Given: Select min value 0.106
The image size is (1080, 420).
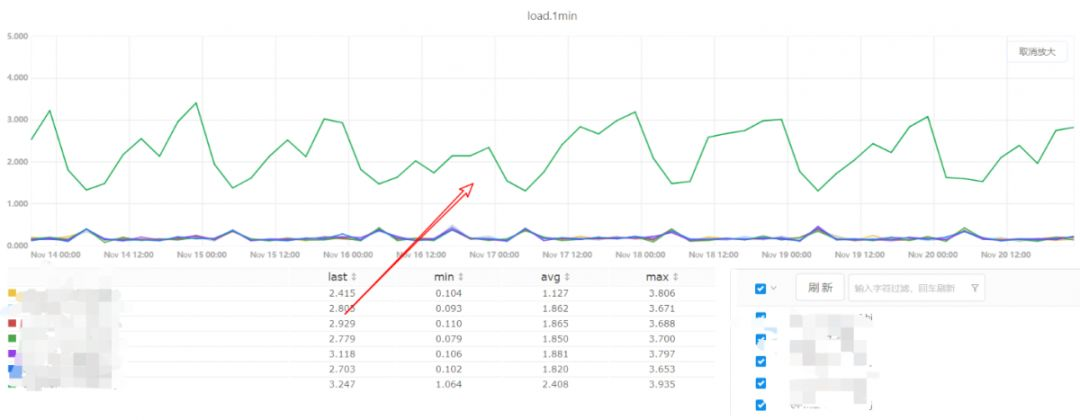Looking at the screenshot, I should pos(448,354).
